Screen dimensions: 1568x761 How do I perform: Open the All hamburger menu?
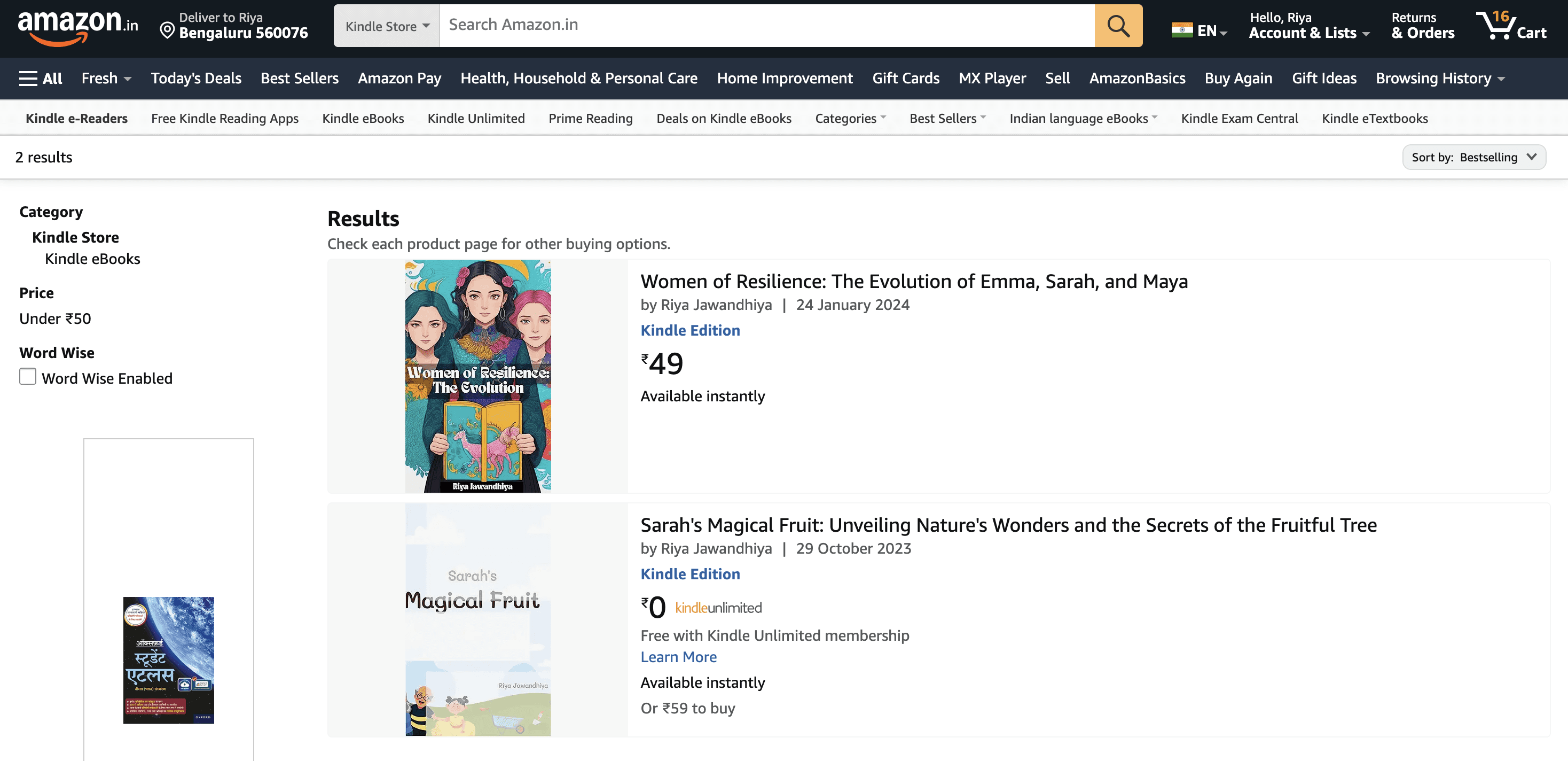[x=41, y=79]
